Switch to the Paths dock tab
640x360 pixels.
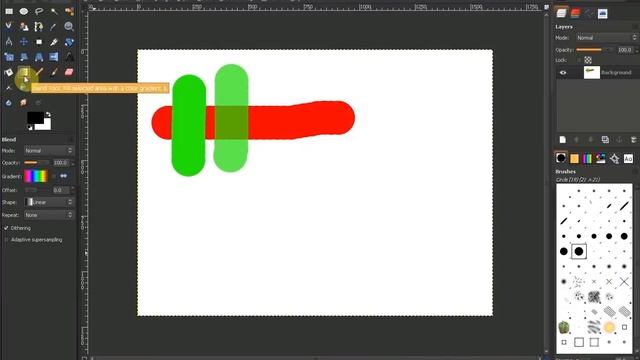pos(589,13)
